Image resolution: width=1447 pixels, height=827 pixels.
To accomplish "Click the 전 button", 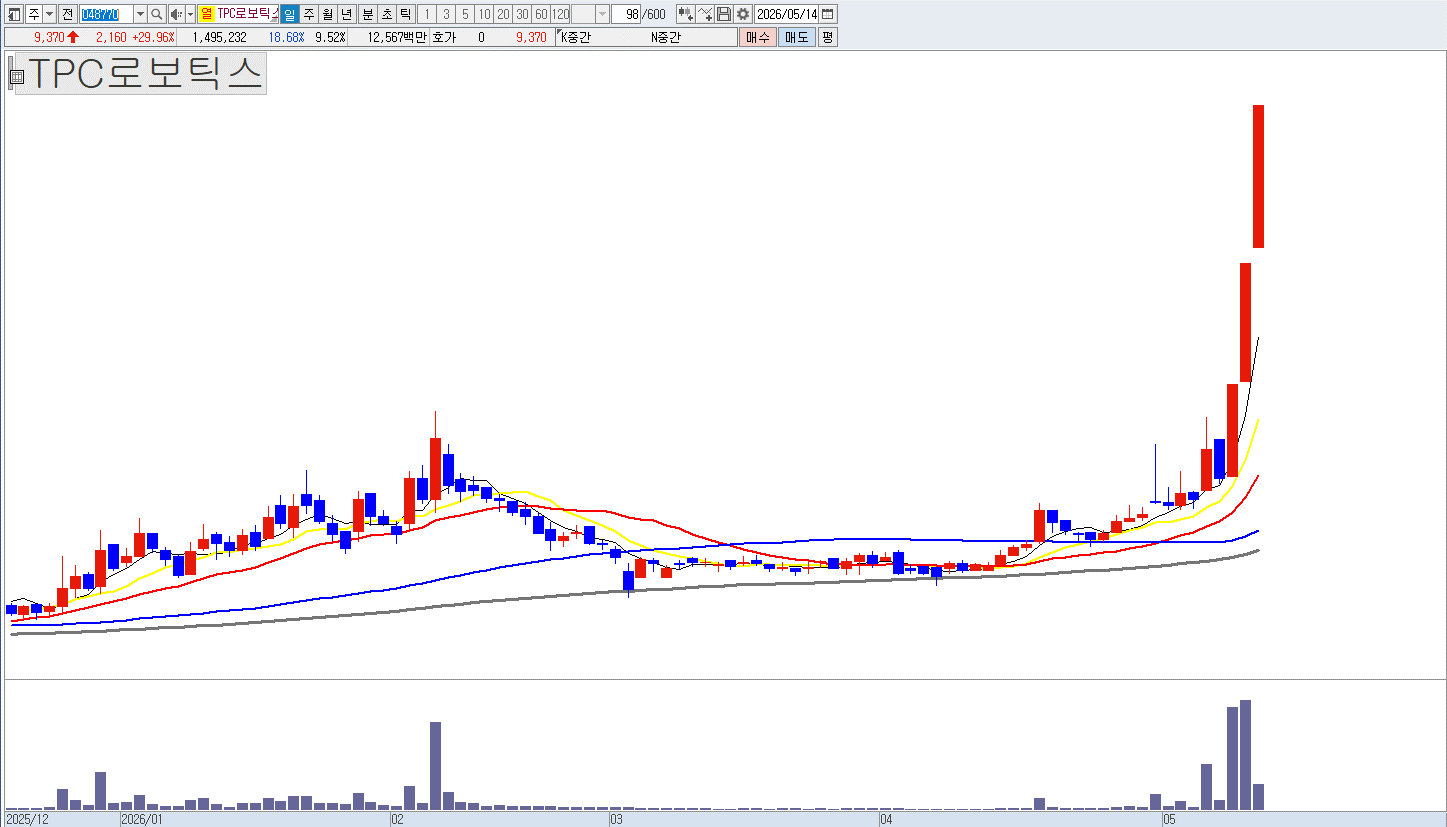I will click(67, 14).
